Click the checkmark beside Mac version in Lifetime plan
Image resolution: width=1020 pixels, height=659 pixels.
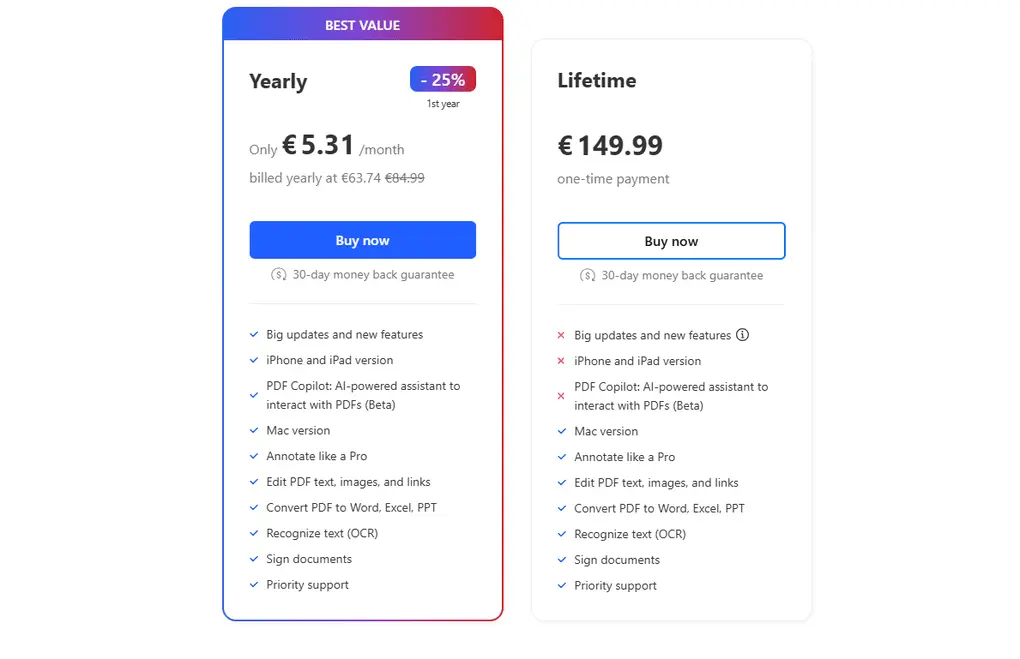(x=562, y=431)
